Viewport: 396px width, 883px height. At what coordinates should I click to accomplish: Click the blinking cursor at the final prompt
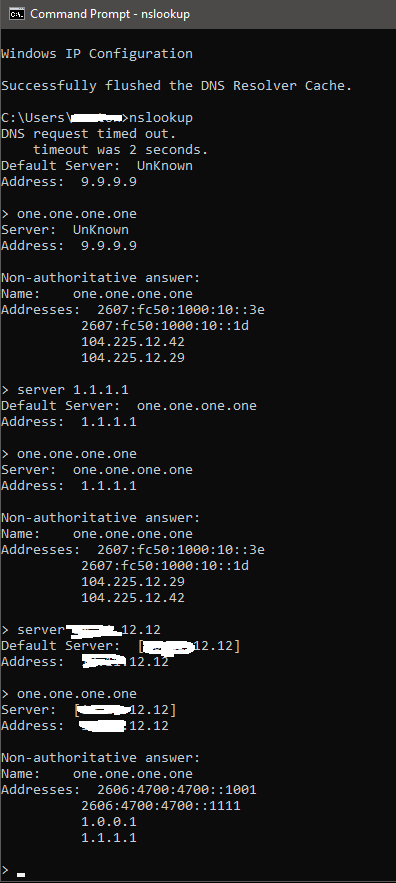[x=21, y=875]
